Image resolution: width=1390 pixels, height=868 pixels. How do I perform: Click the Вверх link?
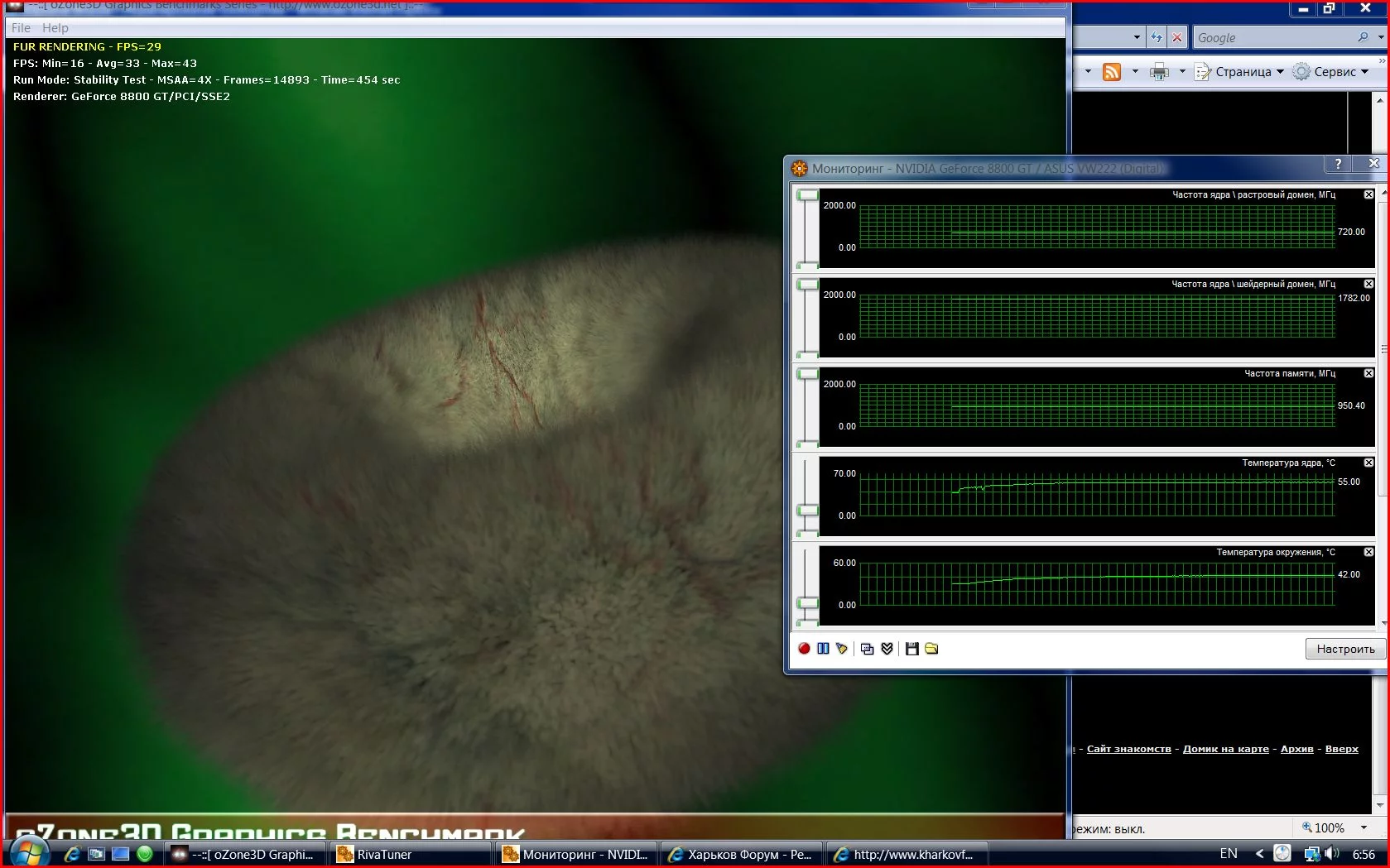[x=1341, y=749]
